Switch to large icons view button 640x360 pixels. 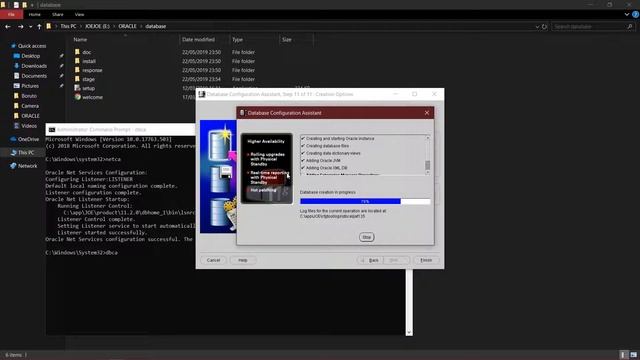(x=633, y=355)
